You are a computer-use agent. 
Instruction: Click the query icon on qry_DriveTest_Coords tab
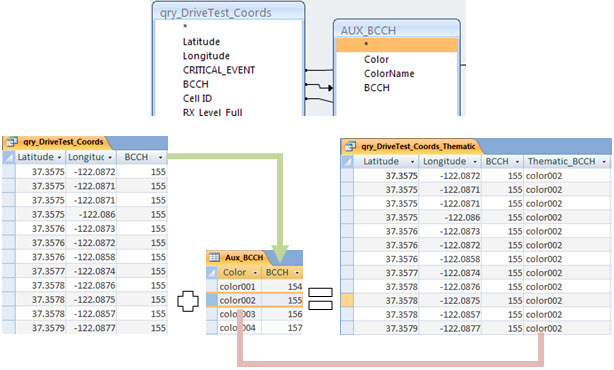(x=12, y=142)
